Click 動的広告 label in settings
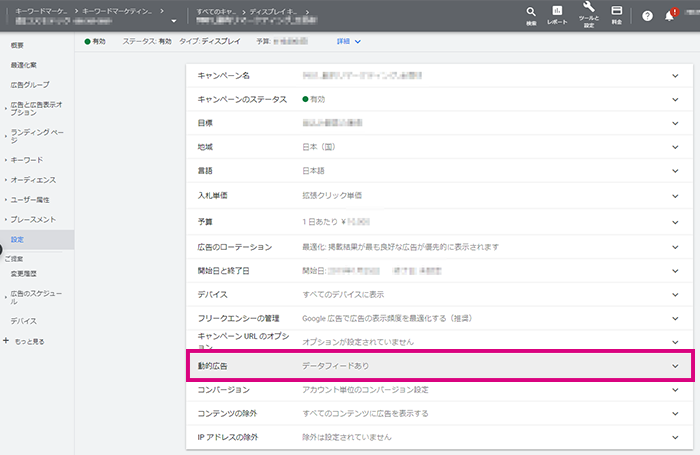 pos(212,366)
